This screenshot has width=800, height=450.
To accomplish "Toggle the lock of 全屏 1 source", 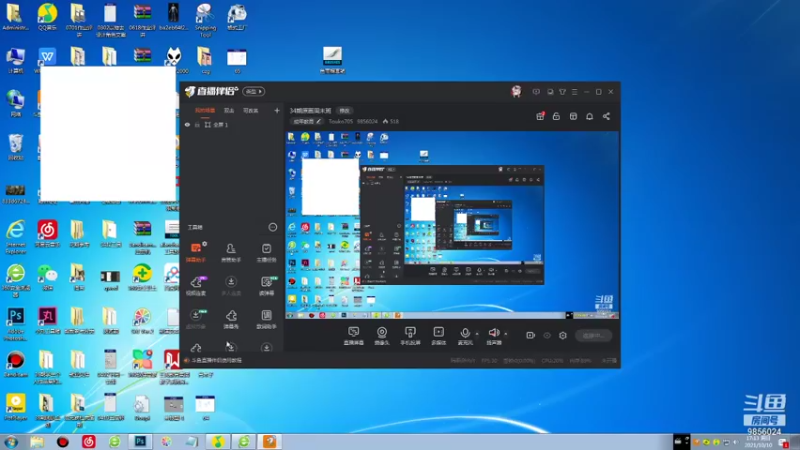I will [197, 124].
